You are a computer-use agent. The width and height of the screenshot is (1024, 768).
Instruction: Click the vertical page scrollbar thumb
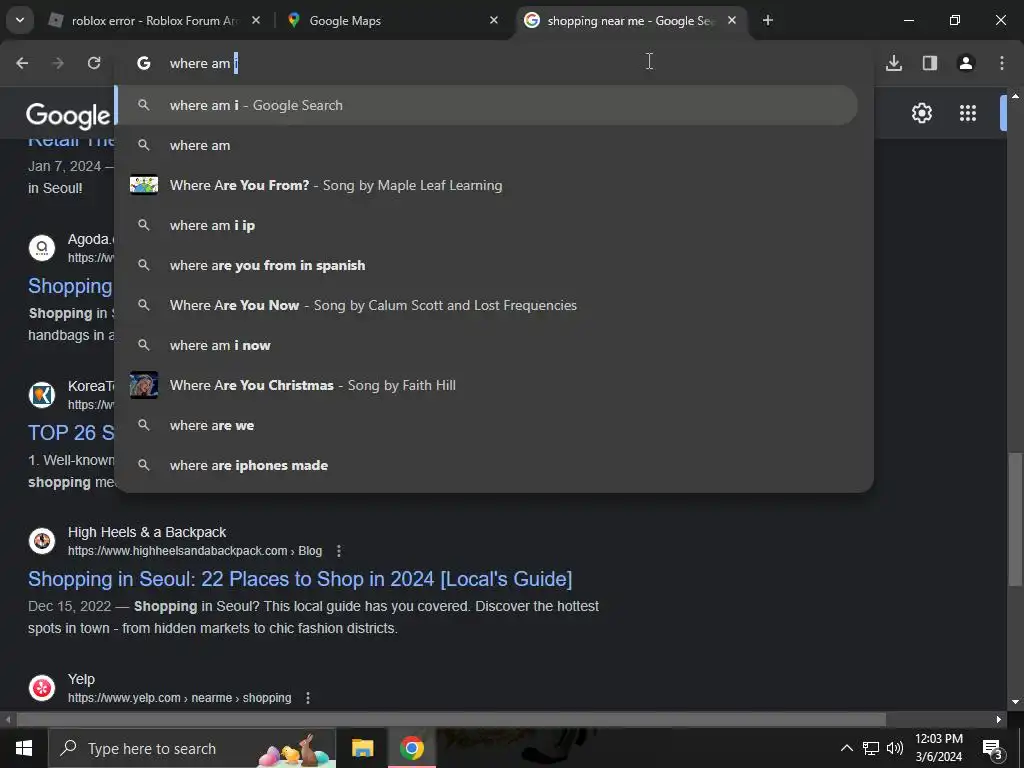(1015, 520)
